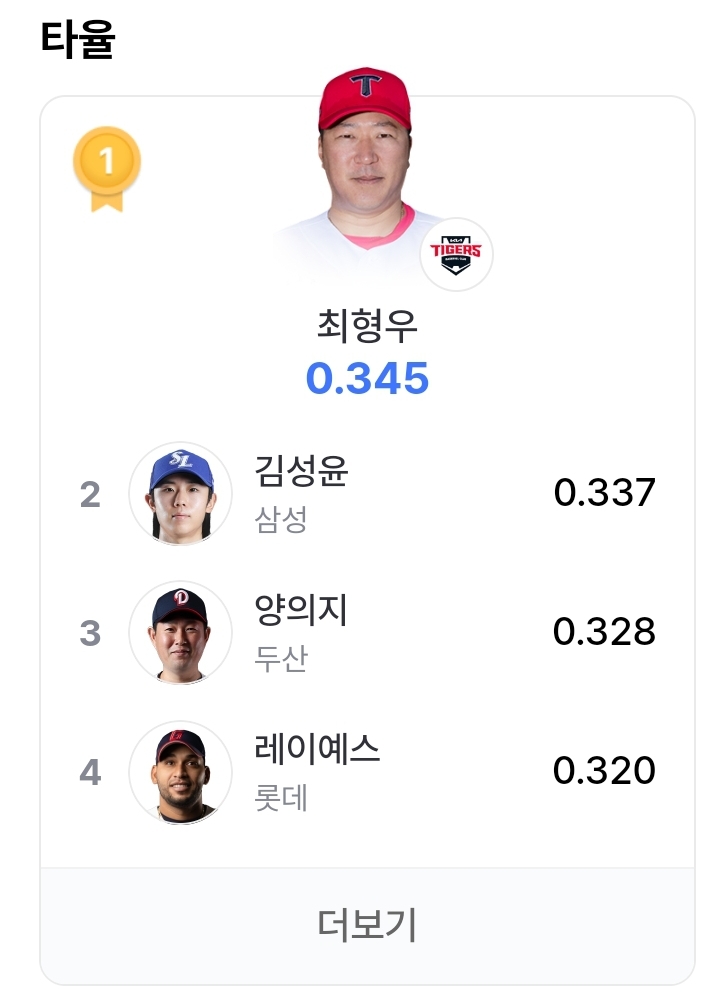Open 레이예스 player name link
The width and height of the screenshot is (721, 1001).
[x=317, y=748]
